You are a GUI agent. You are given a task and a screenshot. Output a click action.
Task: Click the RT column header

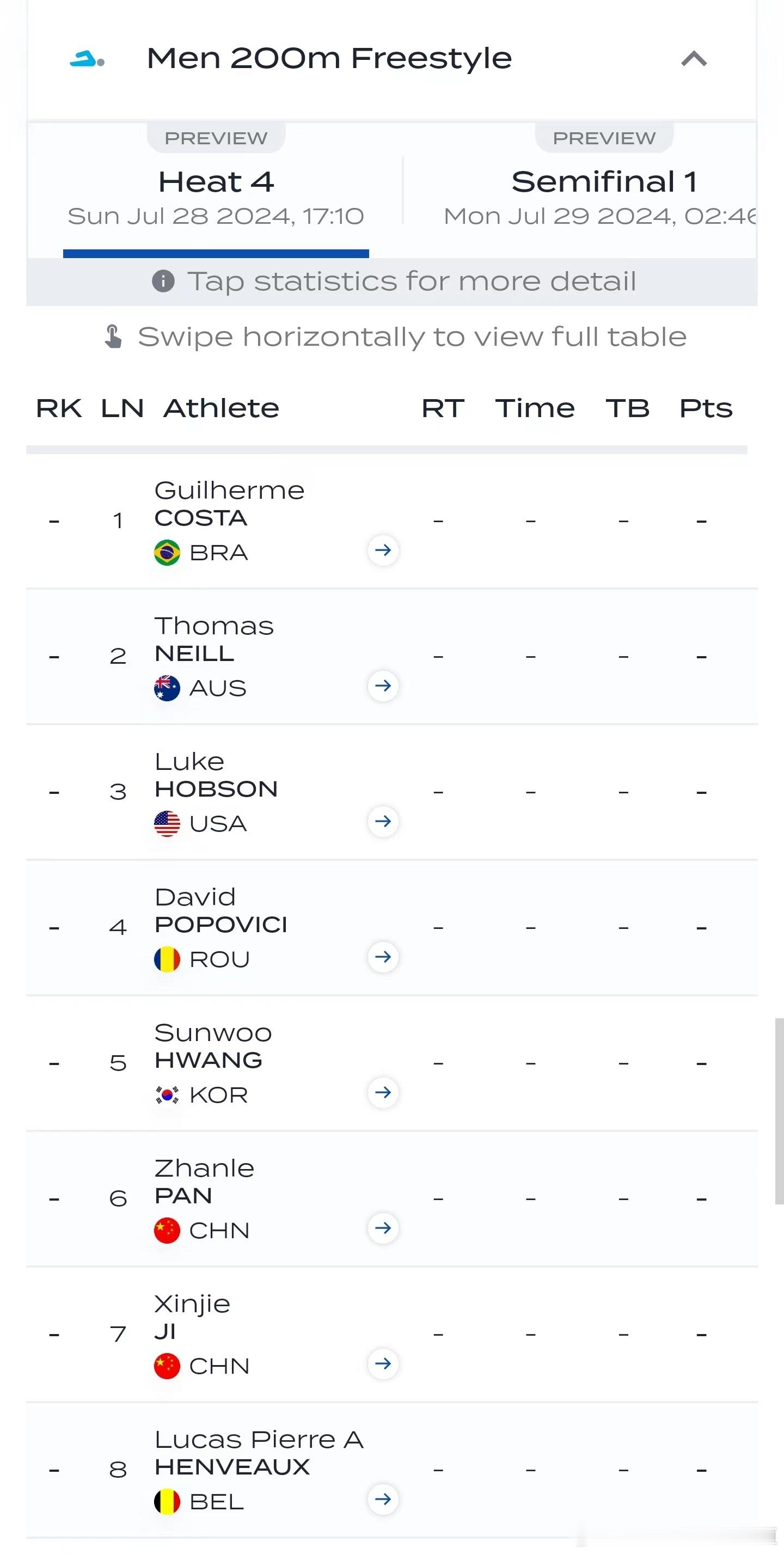tap(443, 408)
